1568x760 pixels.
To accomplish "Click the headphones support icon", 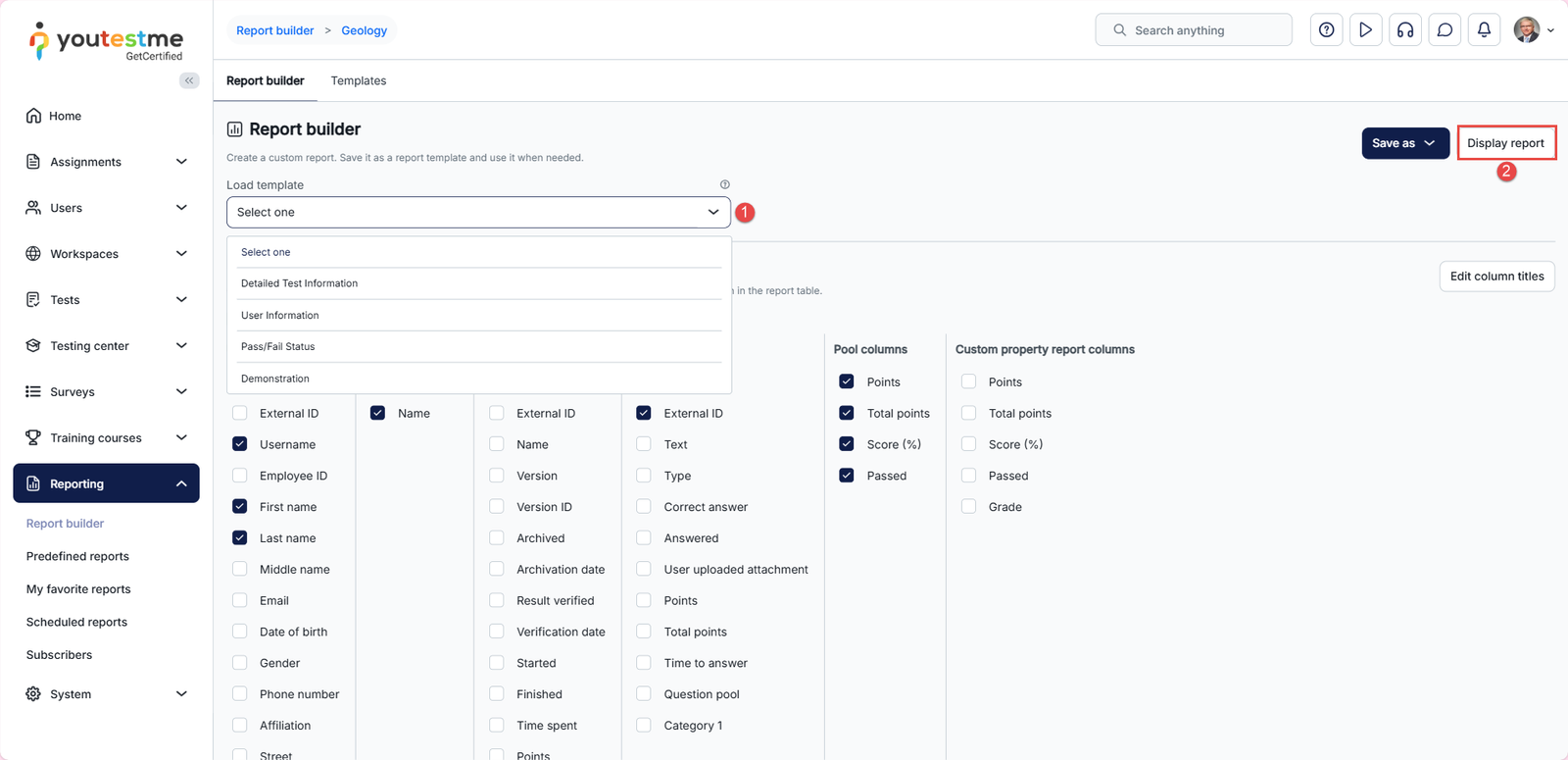I will (x=1405, y=30).
